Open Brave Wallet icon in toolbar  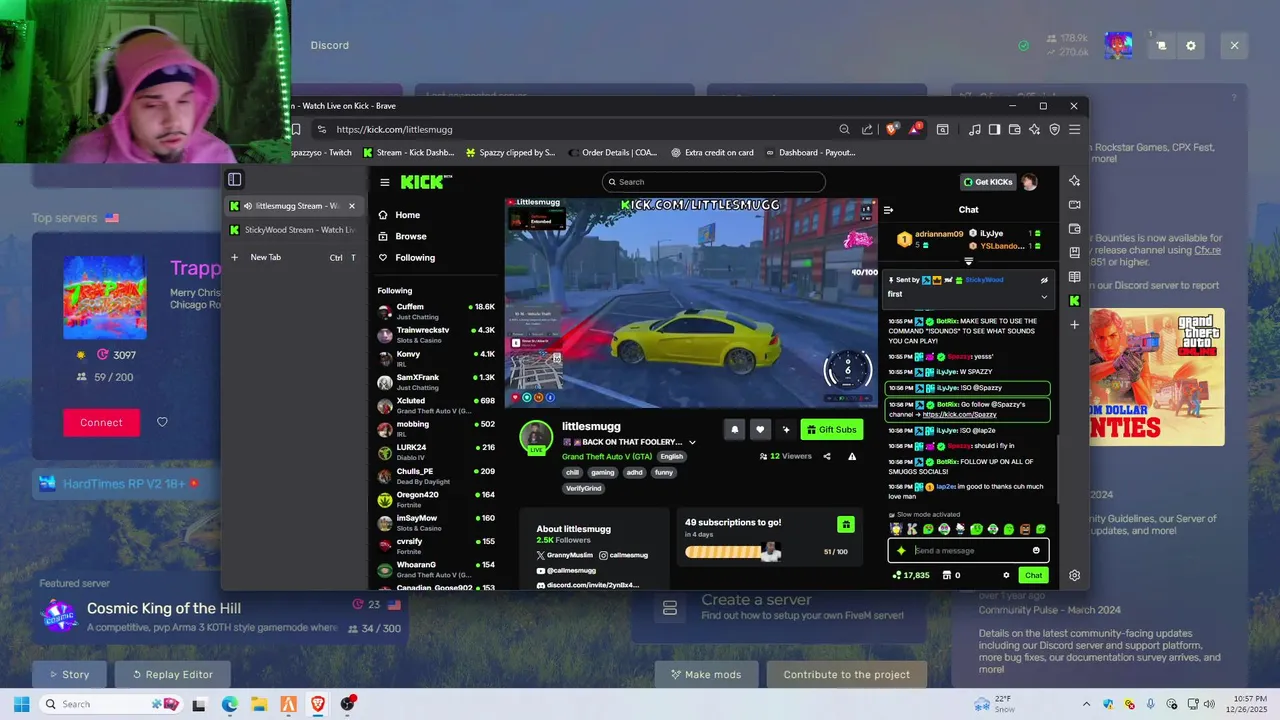[1014, 129]
